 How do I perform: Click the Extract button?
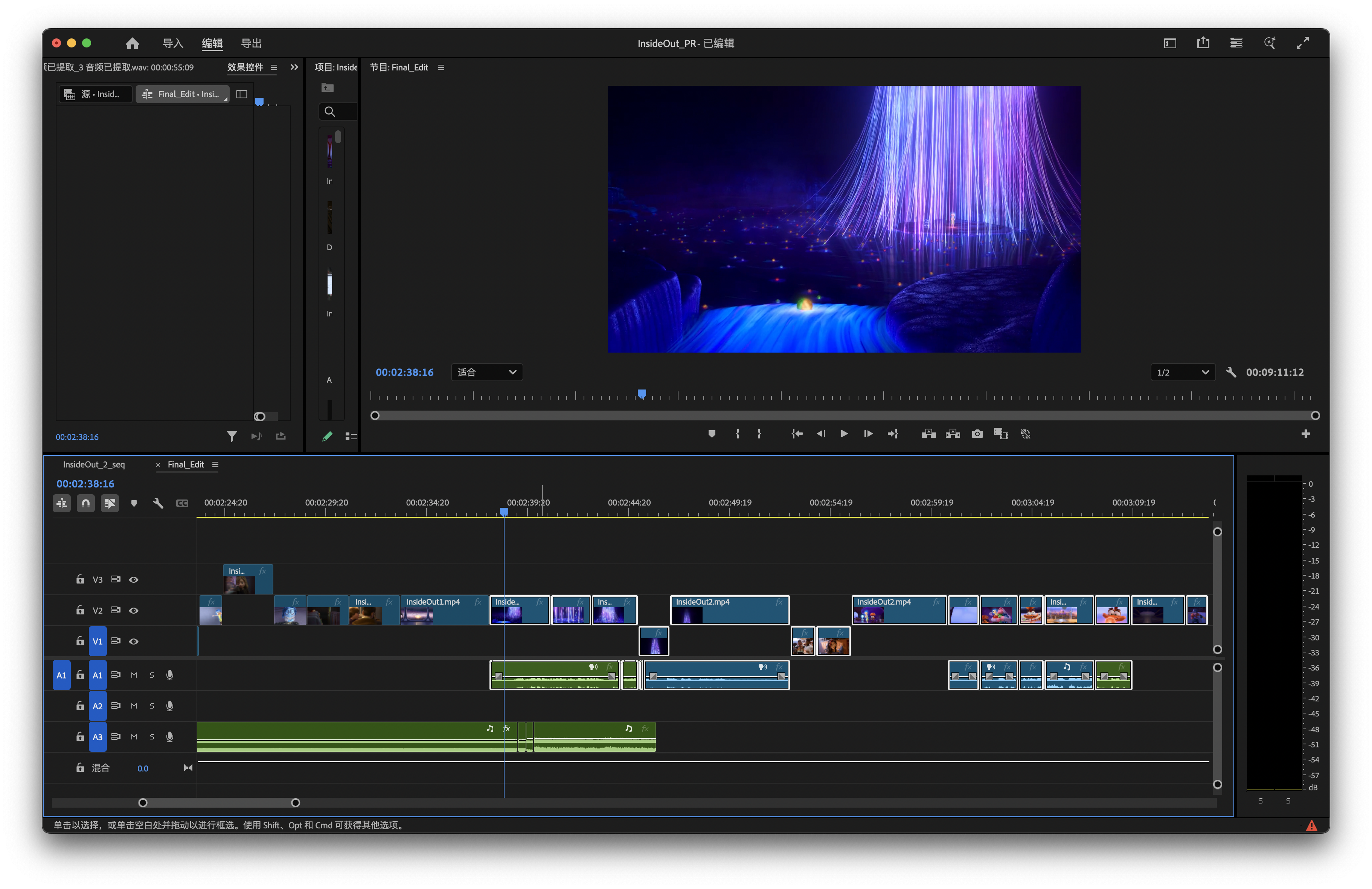(952, 434)
